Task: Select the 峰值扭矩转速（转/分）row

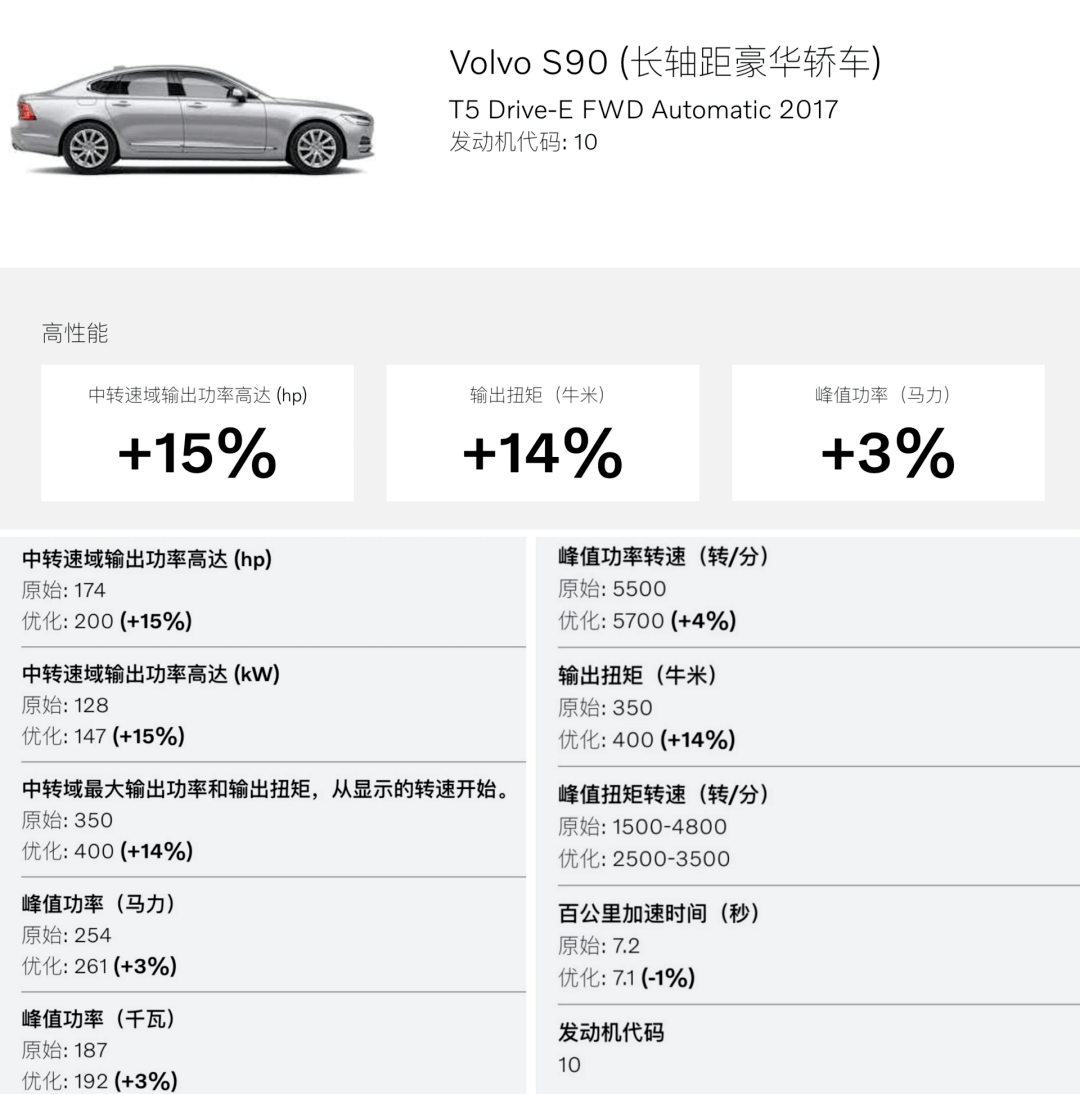Action: [818, 827]
